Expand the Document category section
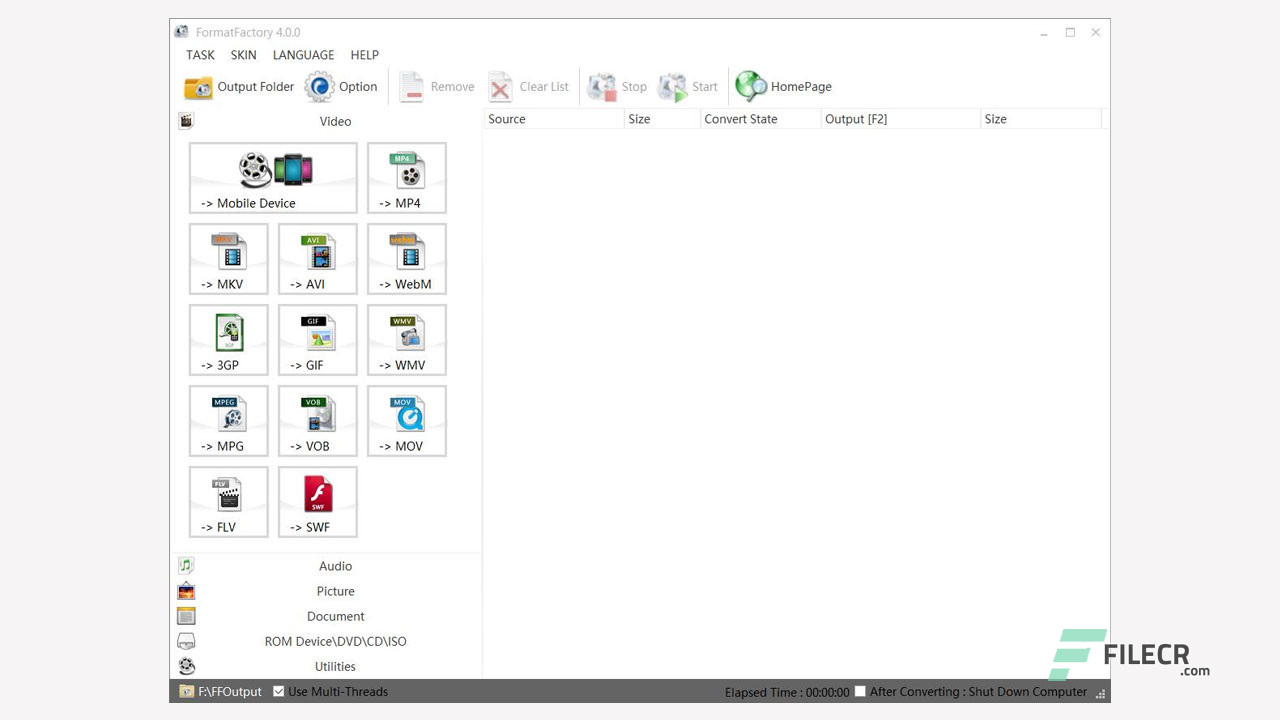 point(329,616)
